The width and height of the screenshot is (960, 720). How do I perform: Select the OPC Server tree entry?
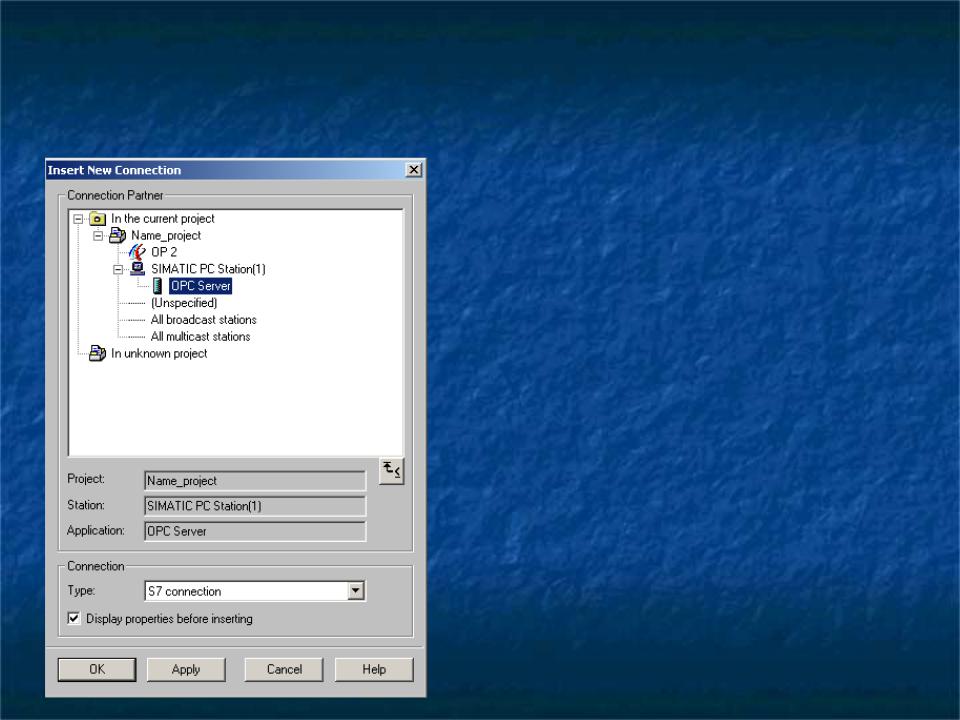point(201,286)
